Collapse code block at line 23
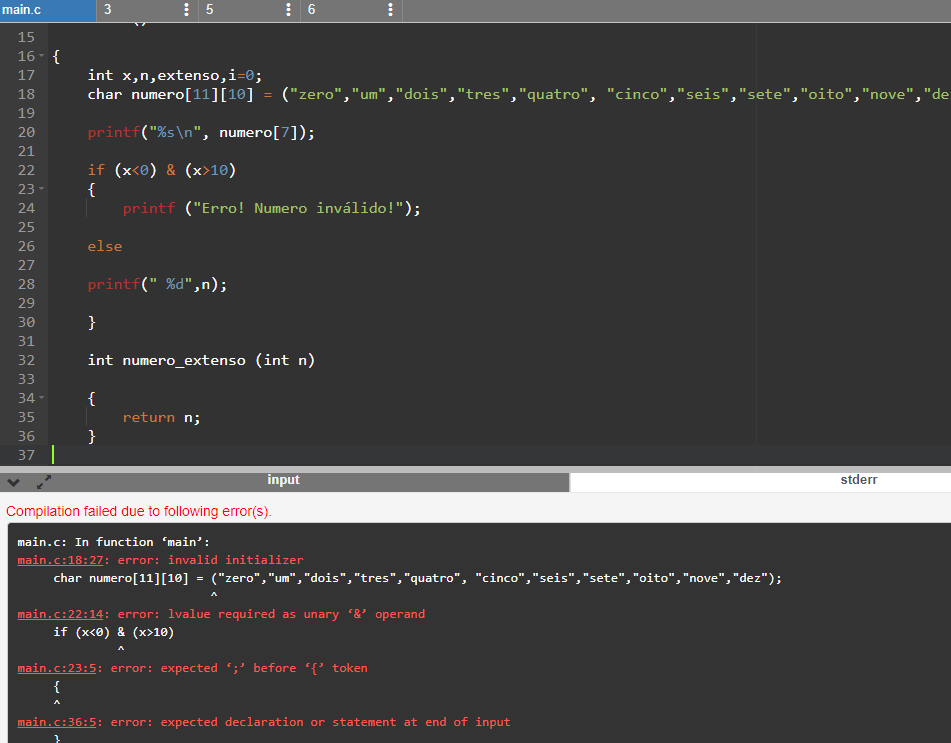The image size is (951, 743). click(41, 189)
